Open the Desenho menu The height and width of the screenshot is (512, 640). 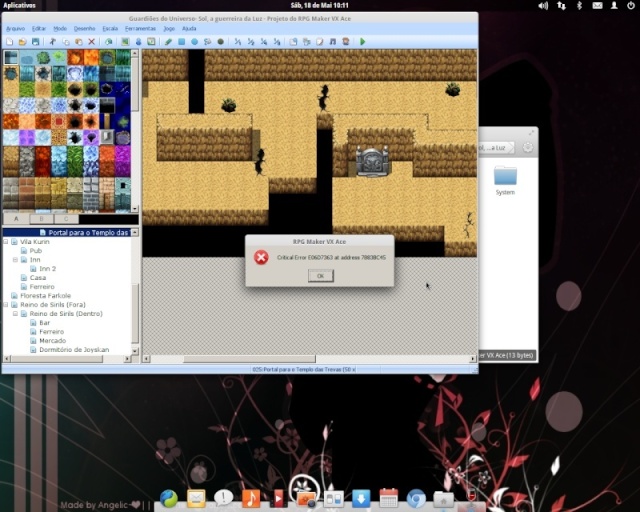pyautogui.click(x=84, y=29)
